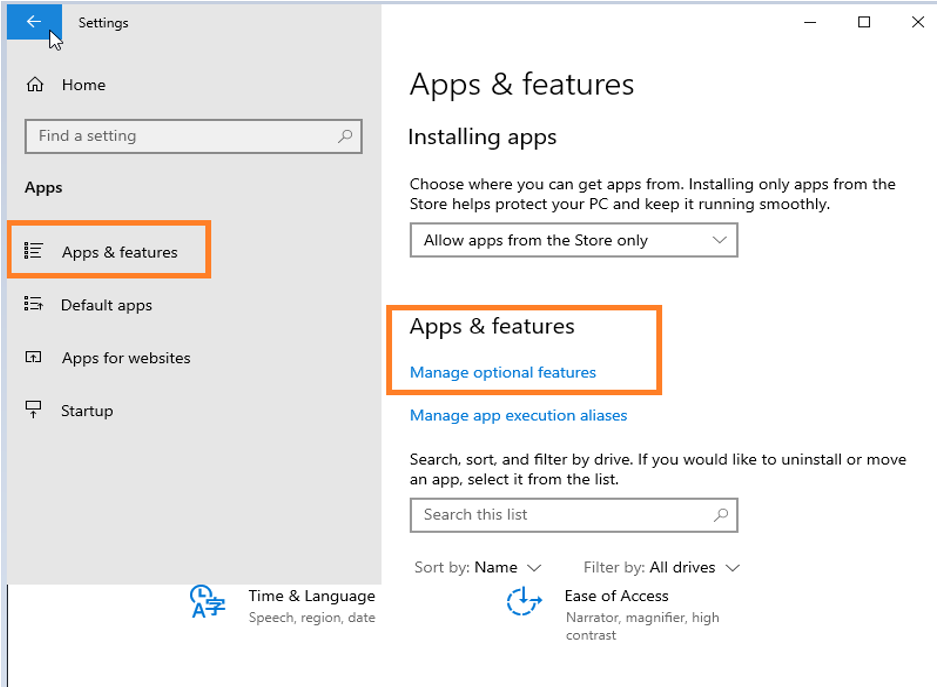This screenshot has height=688, width=938.
Task: Click the Default apps sidebar icon
Action: tap(33, 305)
